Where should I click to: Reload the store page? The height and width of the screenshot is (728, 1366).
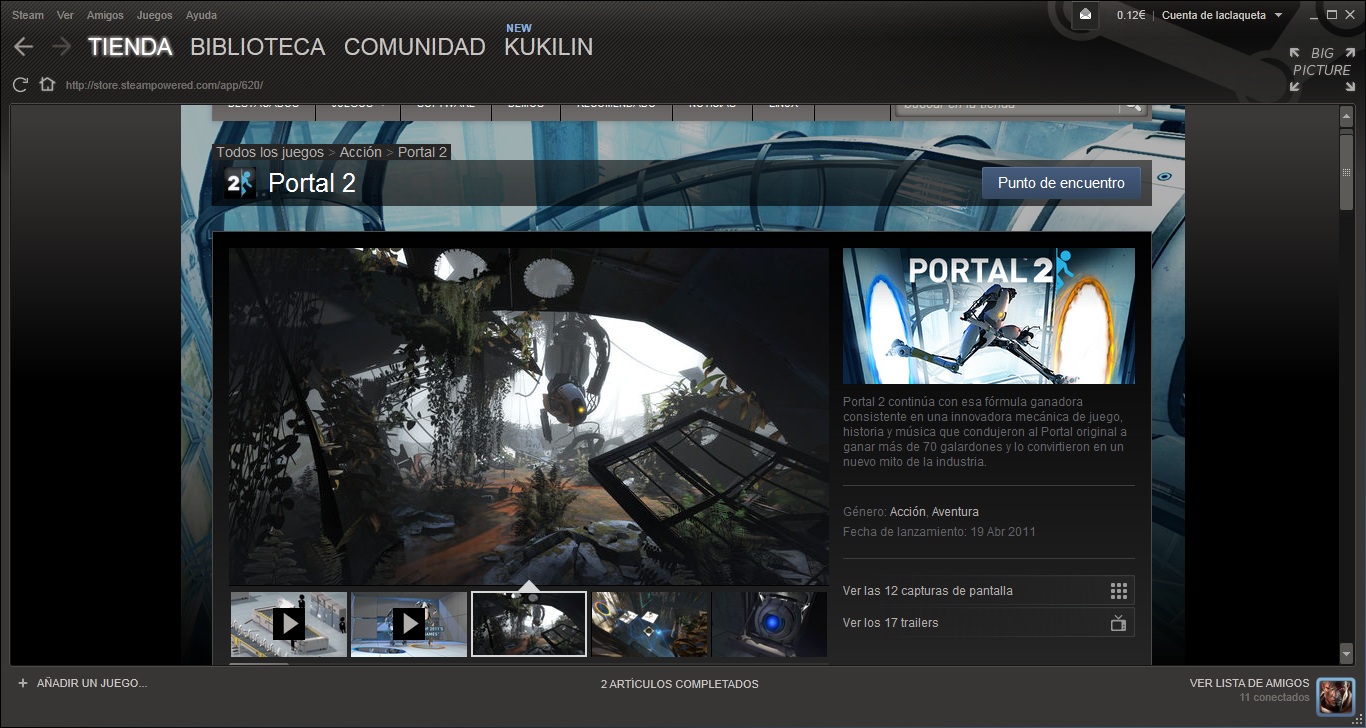point(21,85)
